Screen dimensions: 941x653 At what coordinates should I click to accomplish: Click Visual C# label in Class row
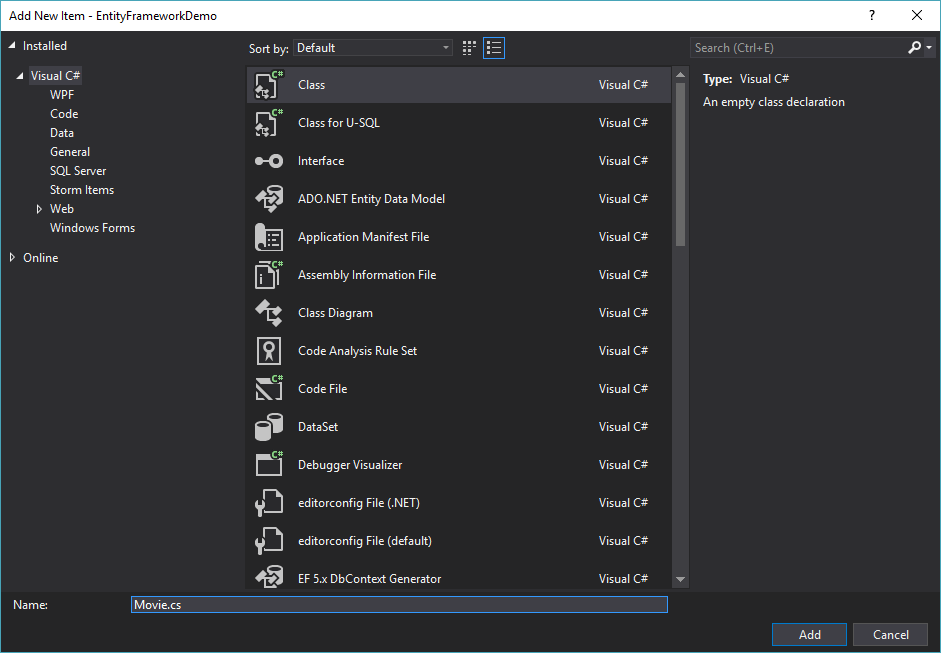tap(623, 85)
